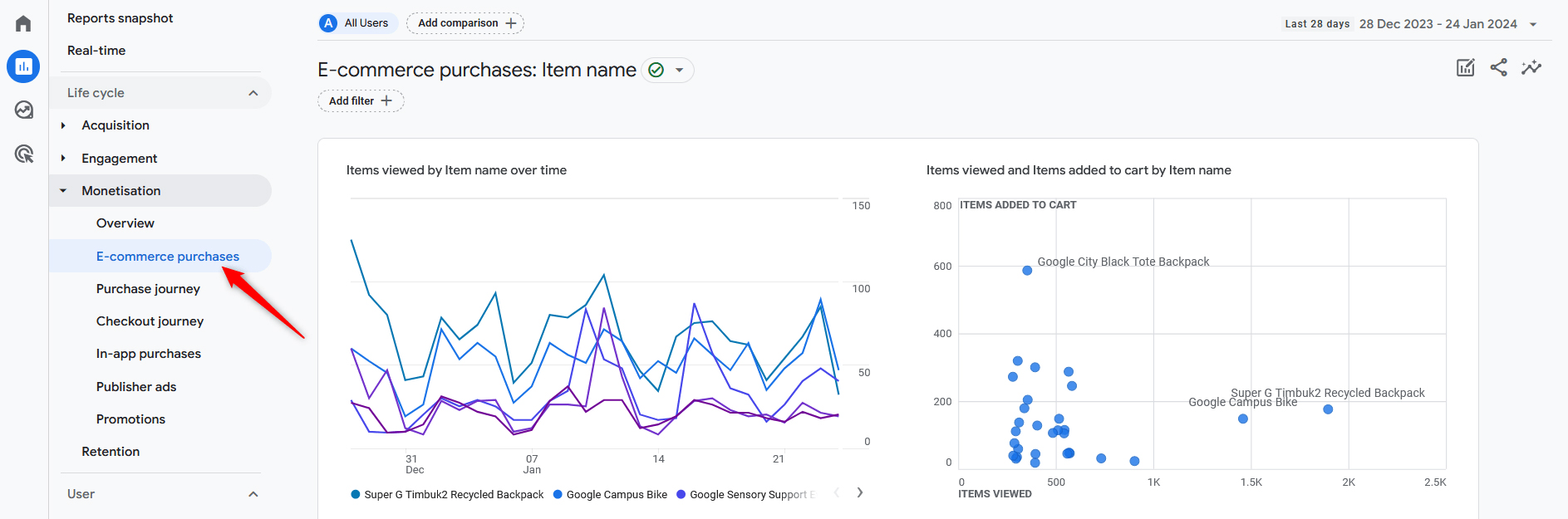Viewport: 1568px width, 519px height.
Task: Open the Purchase journey report
Action: coord(148,289)
